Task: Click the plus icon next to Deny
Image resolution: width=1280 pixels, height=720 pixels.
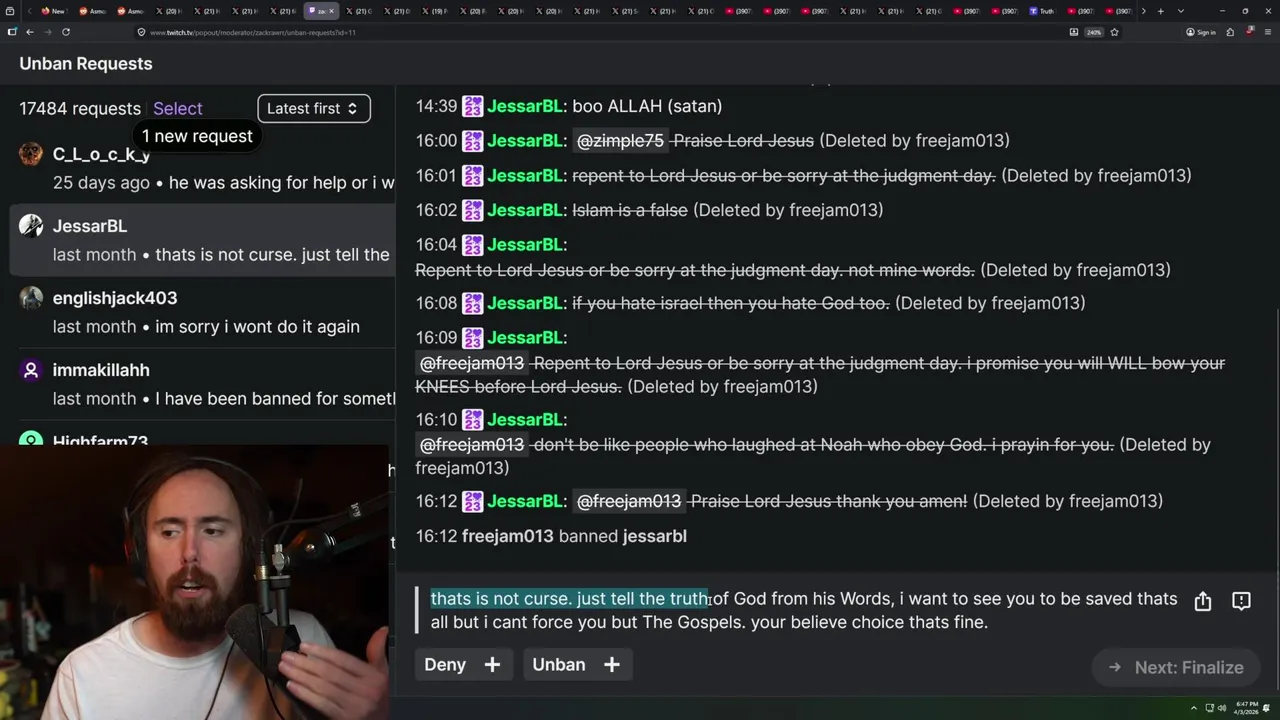Action: [492, 664]
